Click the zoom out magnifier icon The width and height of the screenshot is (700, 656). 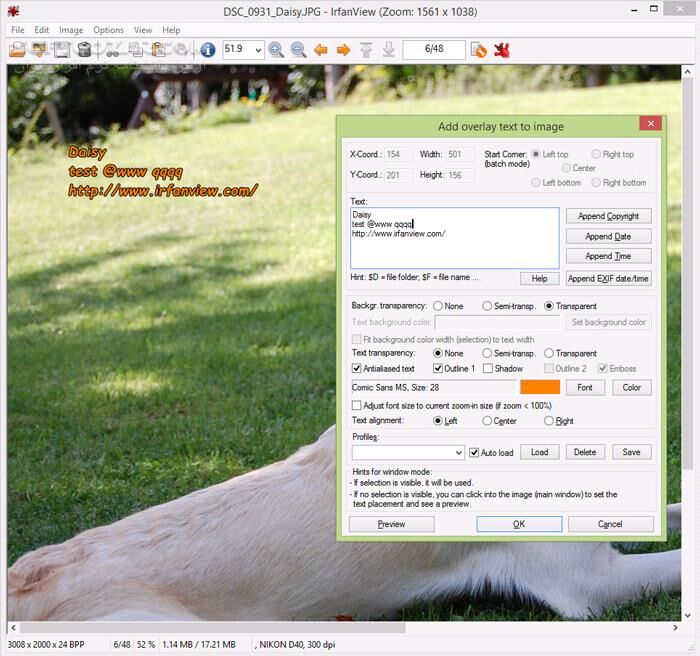(x=297, y=49)
